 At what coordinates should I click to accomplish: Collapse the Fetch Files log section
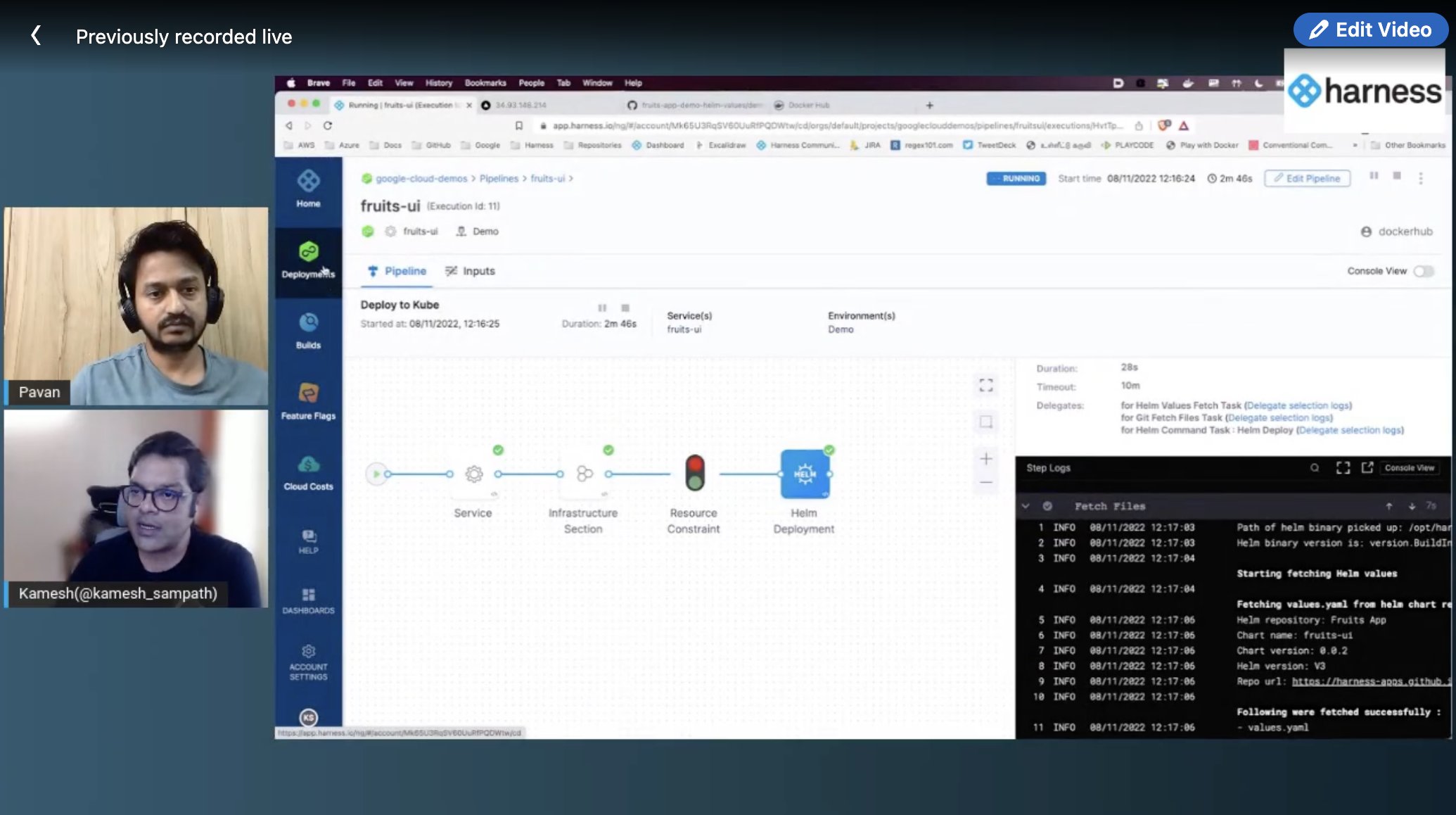point(1026,506)
